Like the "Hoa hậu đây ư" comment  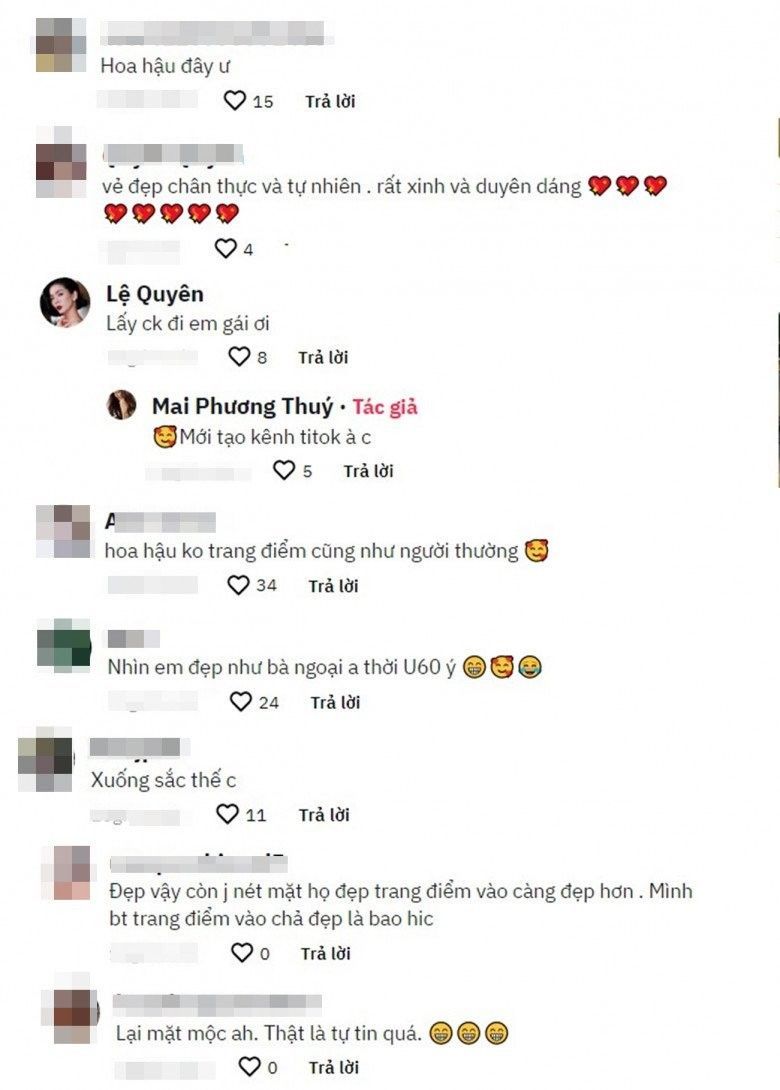point(235,101)
